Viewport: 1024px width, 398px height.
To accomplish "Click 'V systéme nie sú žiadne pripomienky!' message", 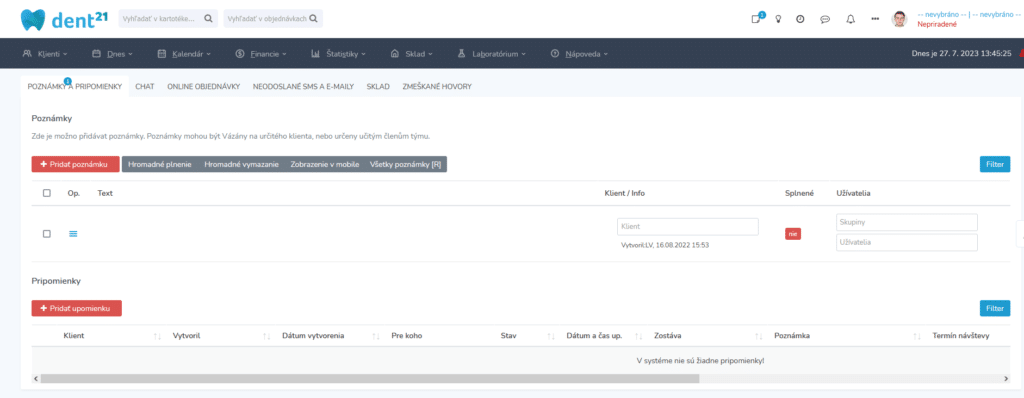I will [700, 360].
